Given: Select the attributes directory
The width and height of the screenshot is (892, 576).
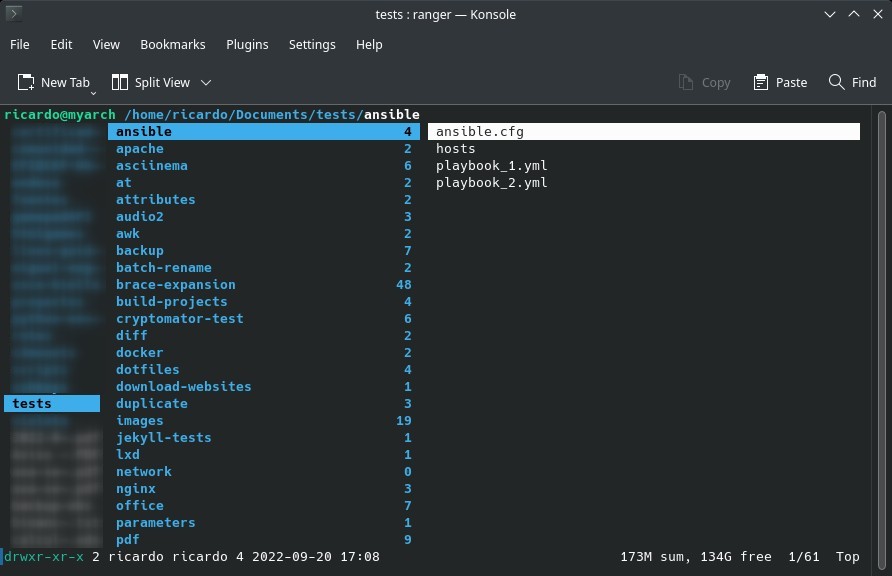Looking at the screenshot, I should point(264,200).
